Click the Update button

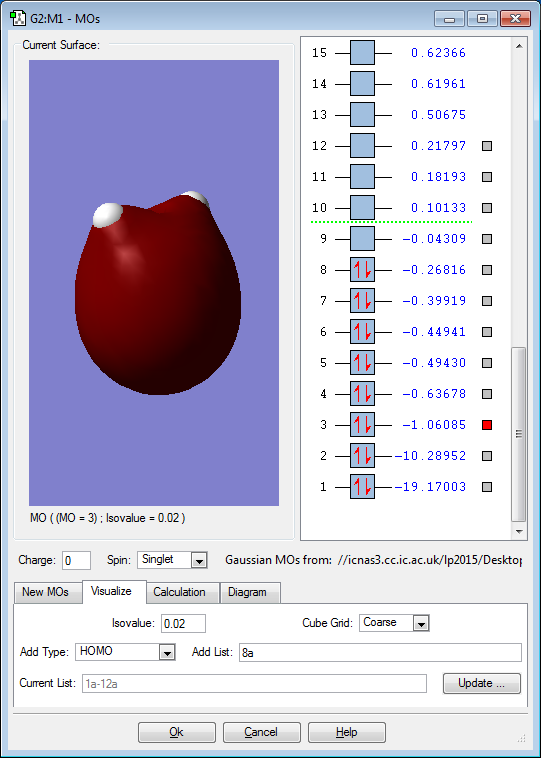(x=482, y=683)
